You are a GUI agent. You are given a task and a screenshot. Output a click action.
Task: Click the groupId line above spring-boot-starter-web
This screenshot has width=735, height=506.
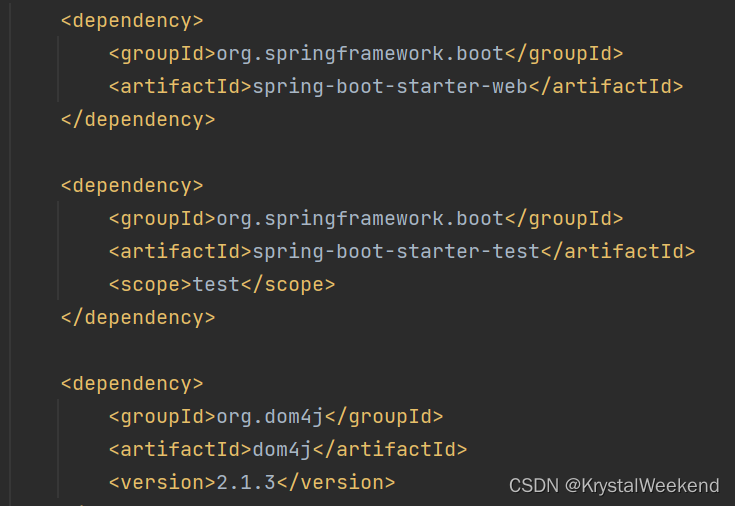[366, 54]
